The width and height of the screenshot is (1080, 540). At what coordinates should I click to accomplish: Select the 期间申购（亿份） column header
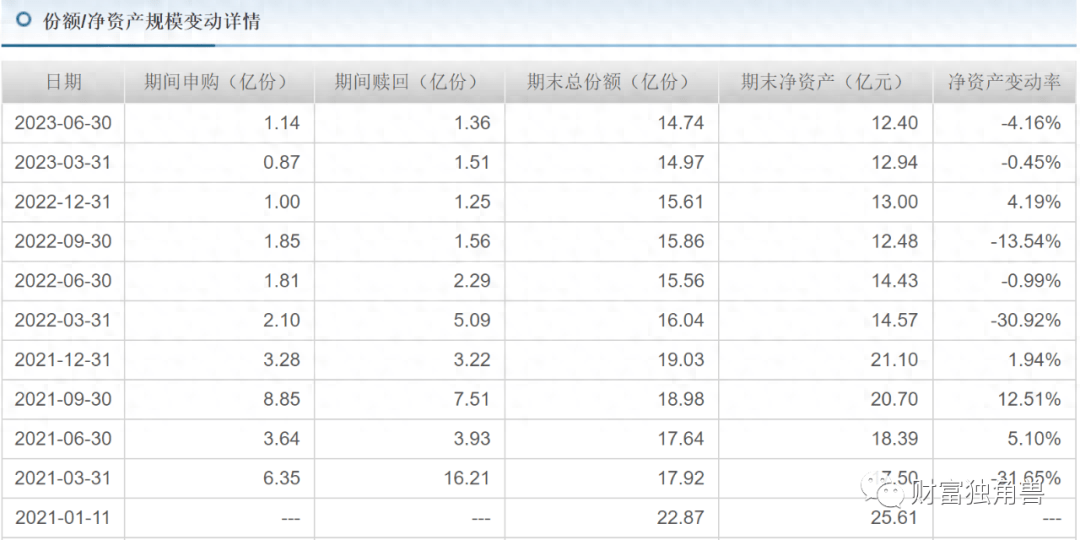tap(216, 82)
